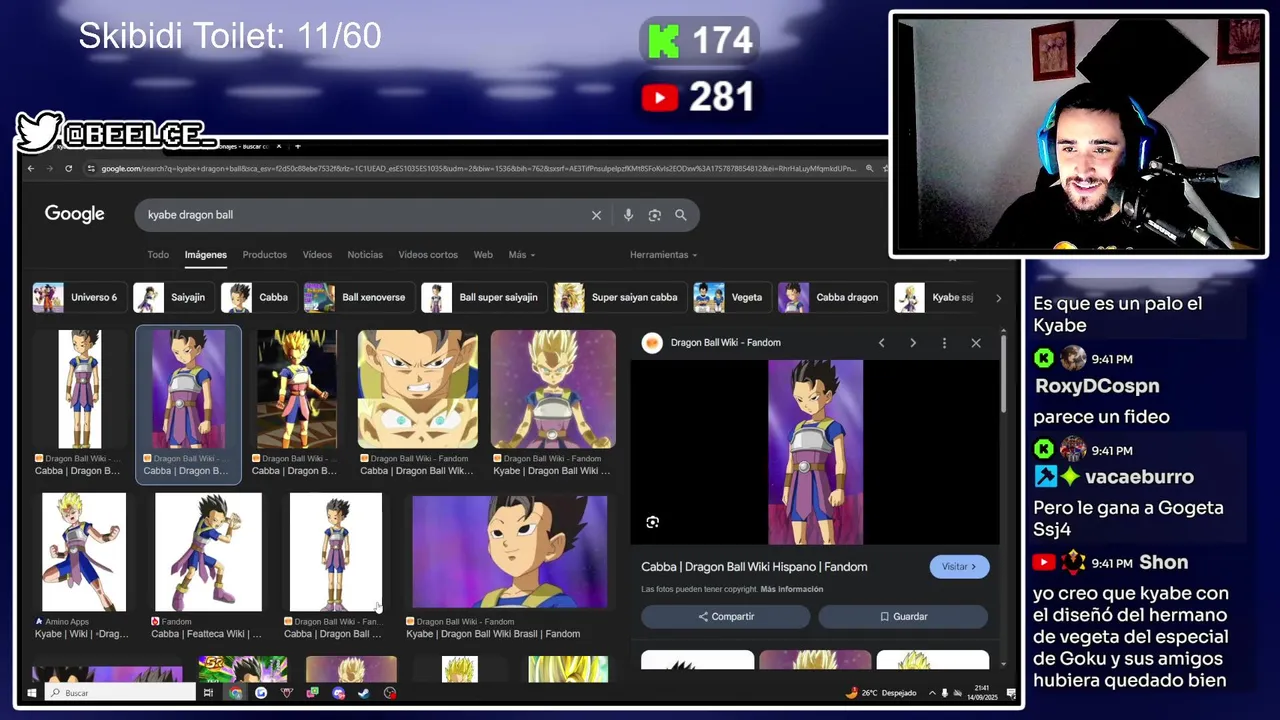Screen dimensions: 1280x720
Task: Go back in the browser
Action: pyautogui.click(x=31, y=168)
